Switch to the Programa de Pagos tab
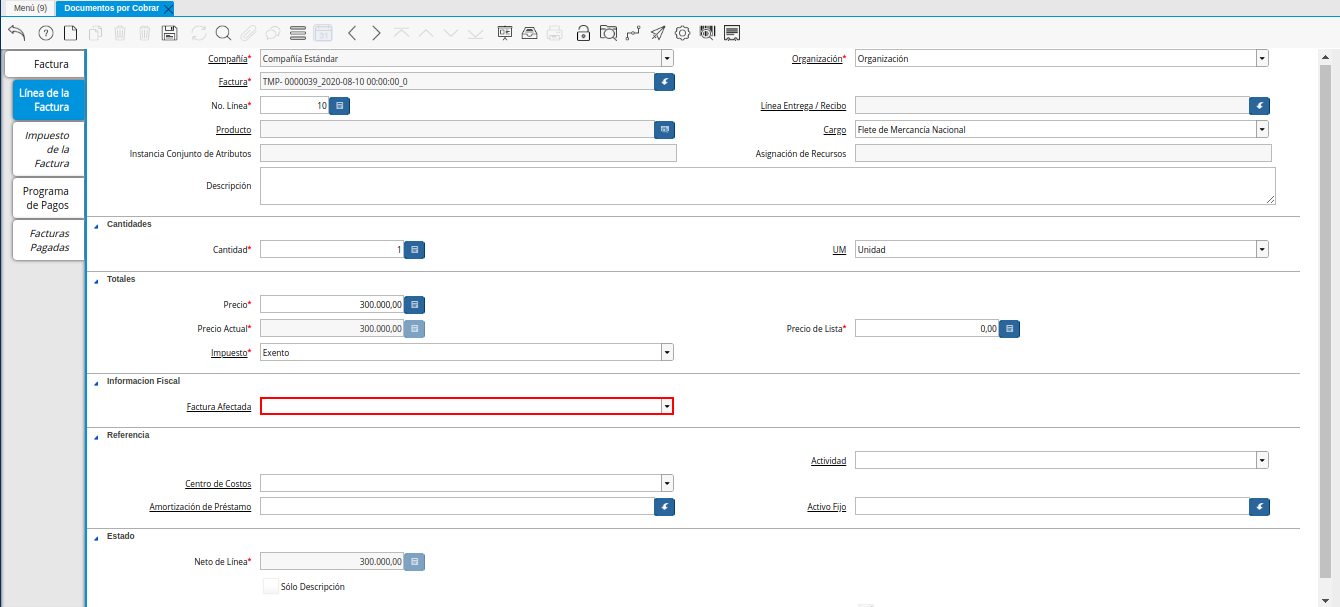This screenshot has height=607, width=1340. pyautogui.click(x=47, y=198)
